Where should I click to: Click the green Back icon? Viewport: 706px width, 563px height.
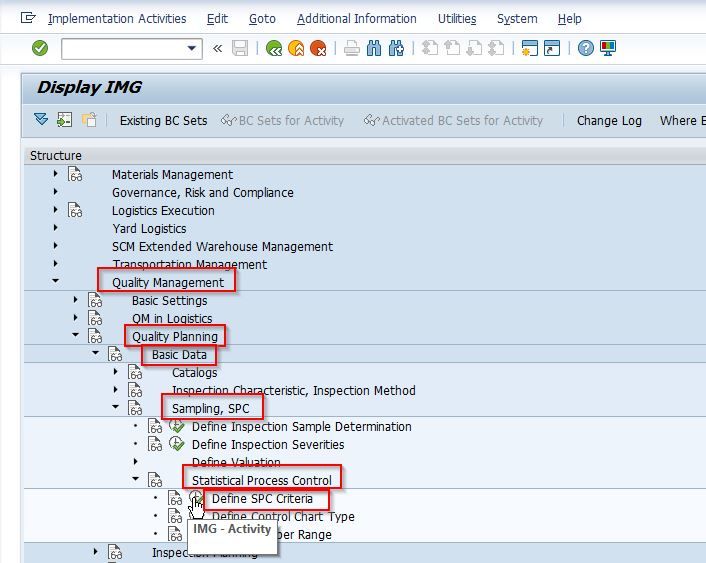tap(274, 48)
